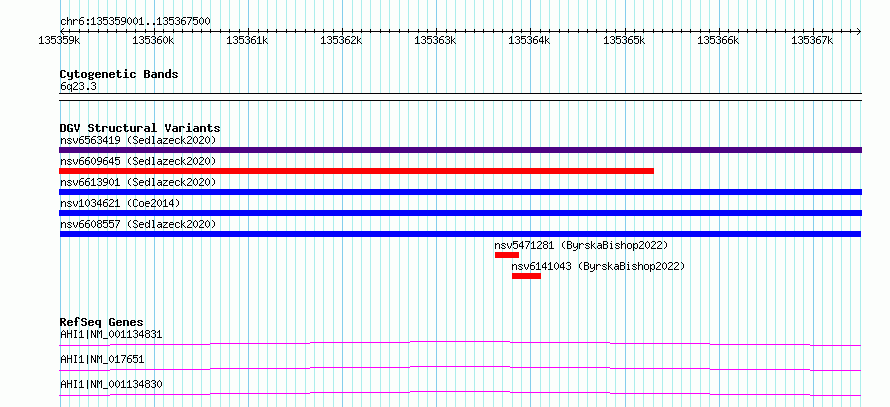Click the Cytogenetic Bands track title

[119, 74]
